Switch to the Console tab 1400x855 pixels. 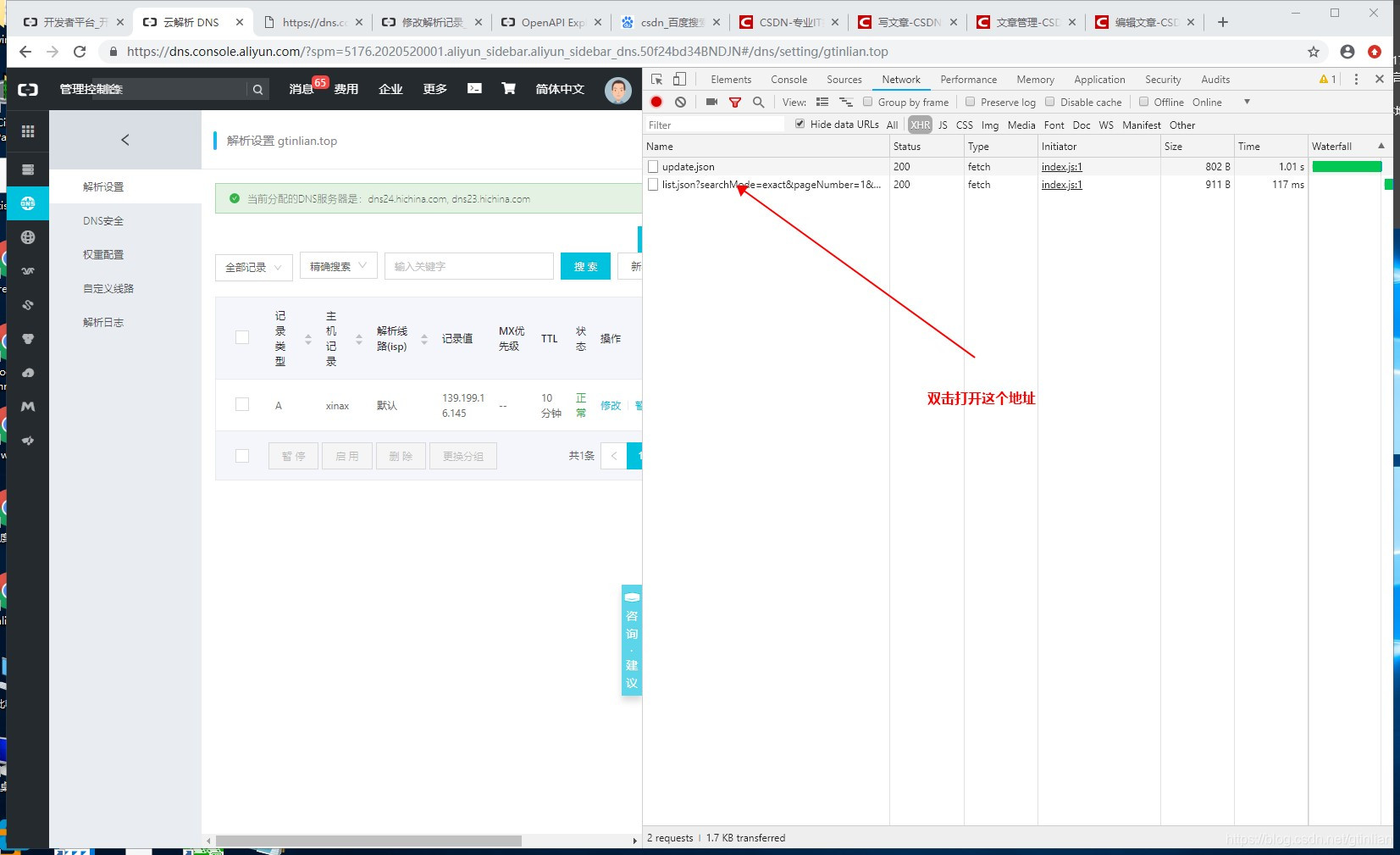click(789, 79)
